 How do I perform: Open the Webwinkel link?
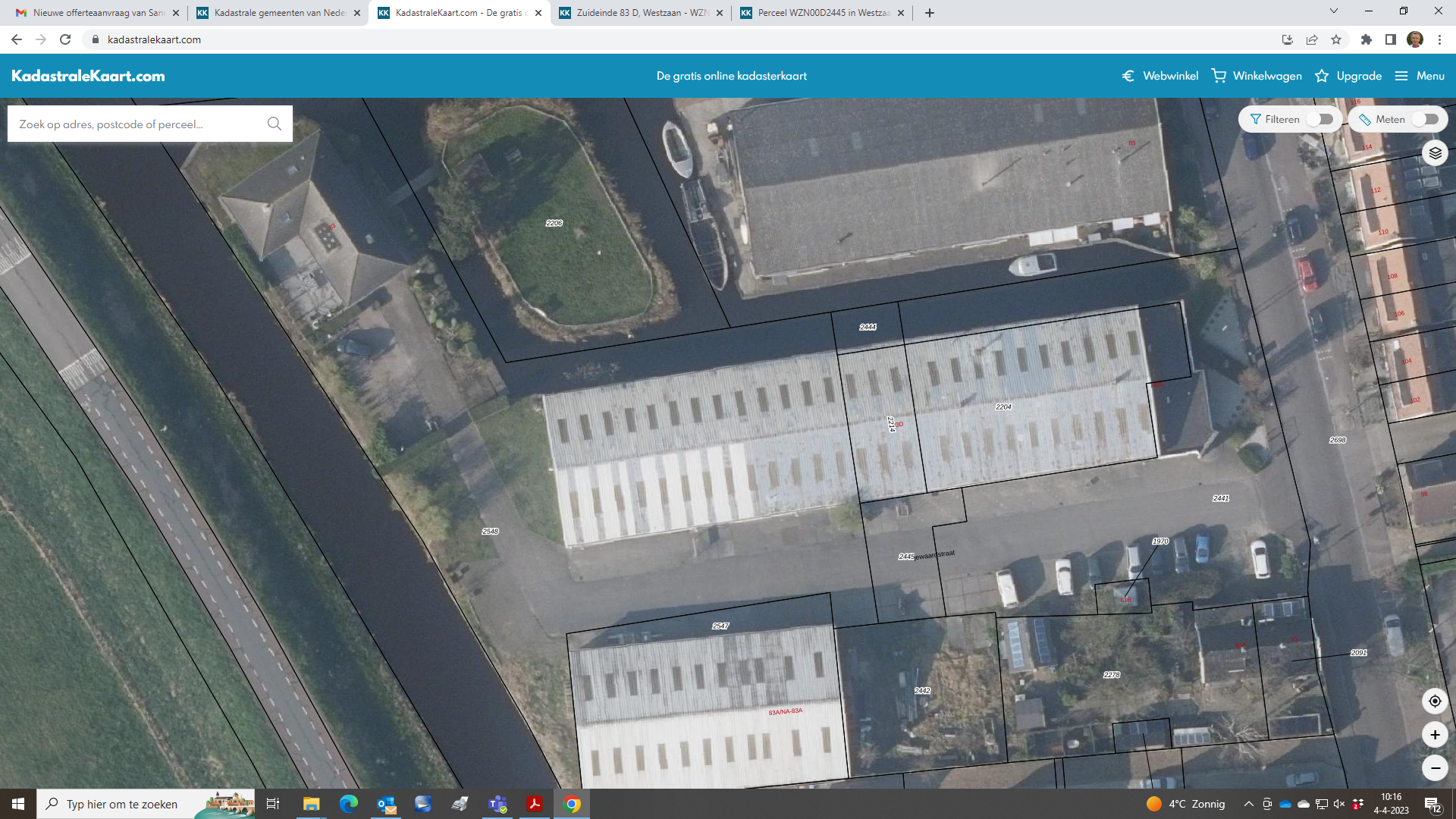[x=1160, y=76]
